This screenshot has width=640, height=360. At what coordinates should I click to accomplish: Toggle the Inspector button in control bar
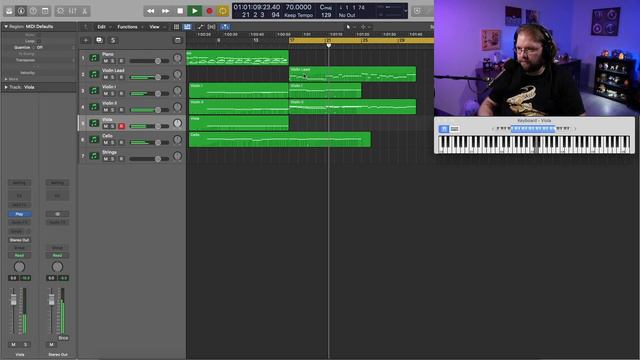[21, 11]
